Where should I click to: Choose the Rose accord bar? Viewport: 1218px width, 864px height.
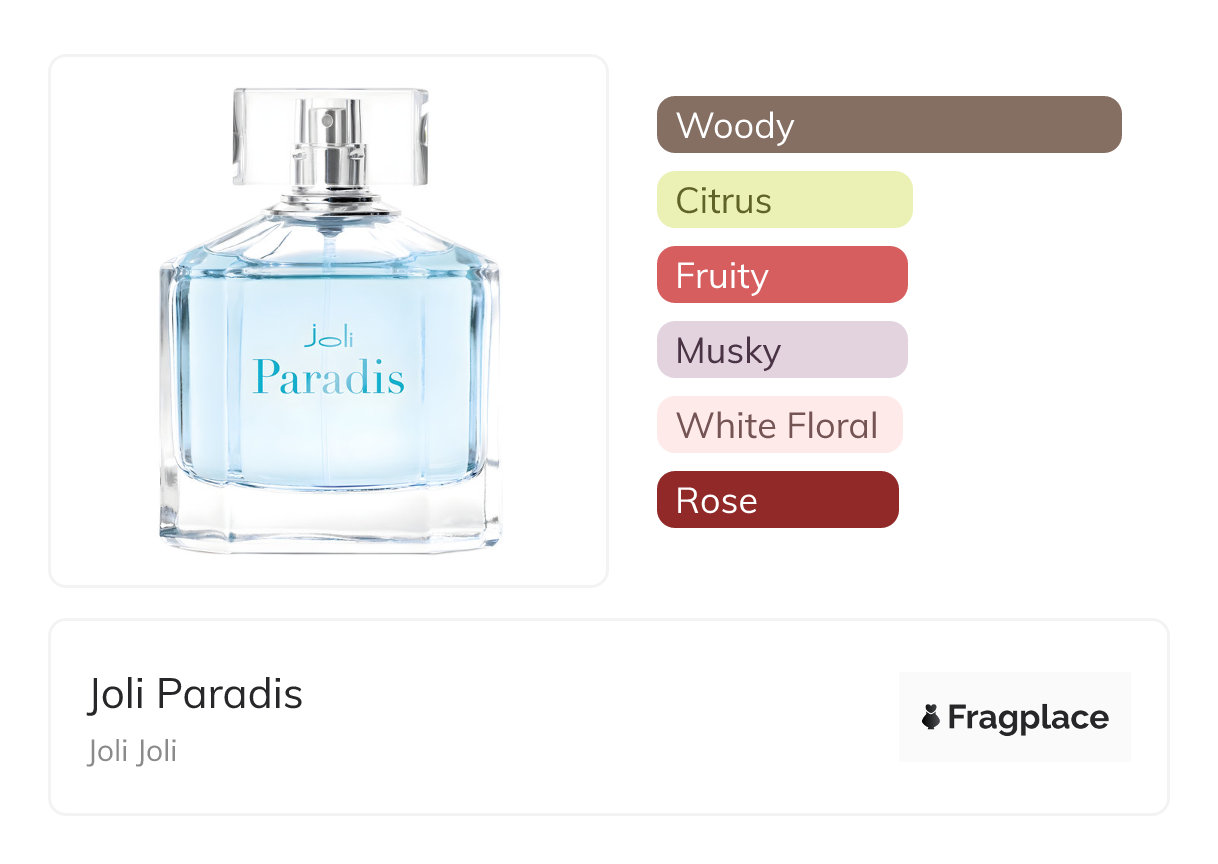778,500
